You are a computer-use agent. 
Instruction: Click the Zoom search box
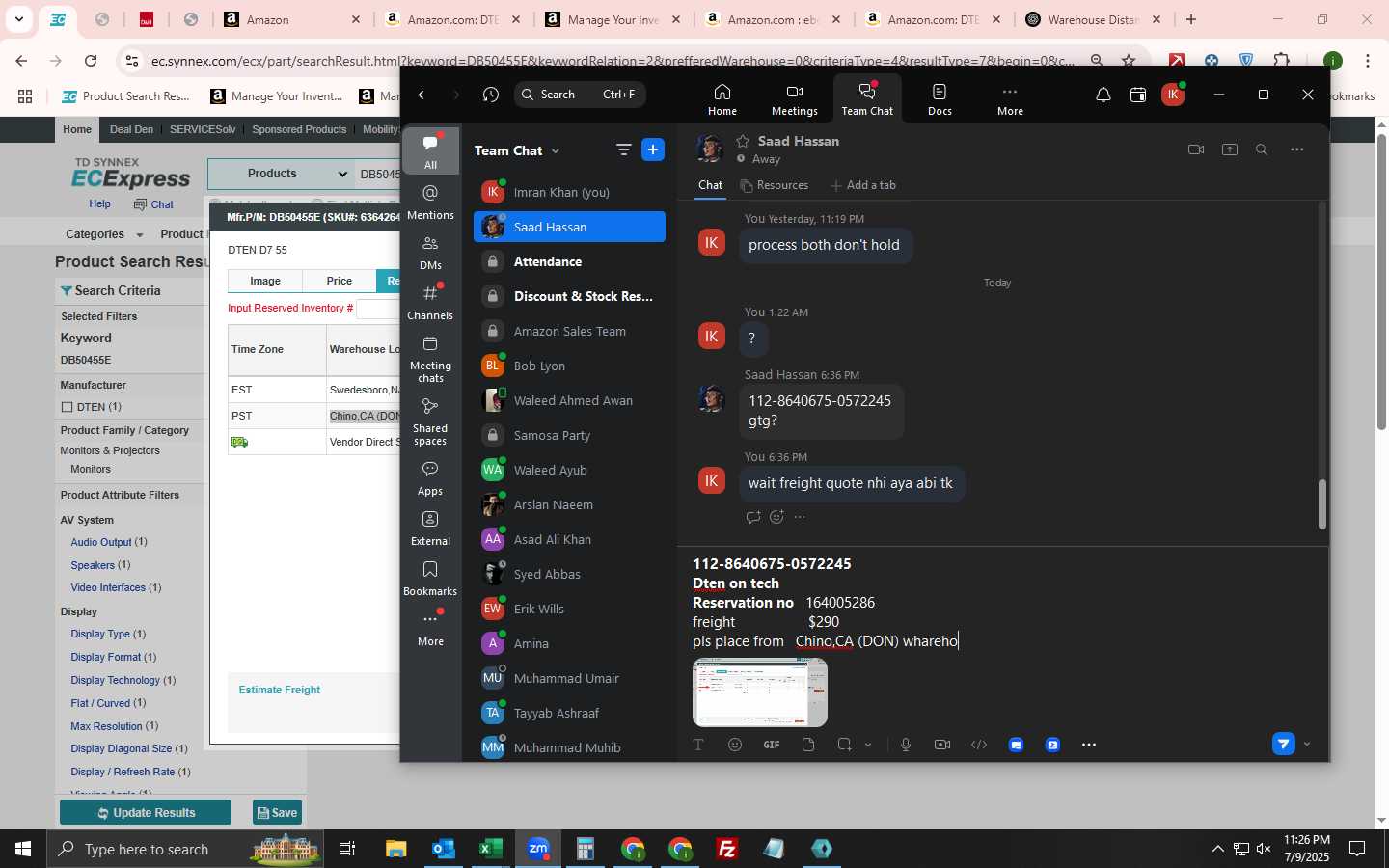point(580,95)
